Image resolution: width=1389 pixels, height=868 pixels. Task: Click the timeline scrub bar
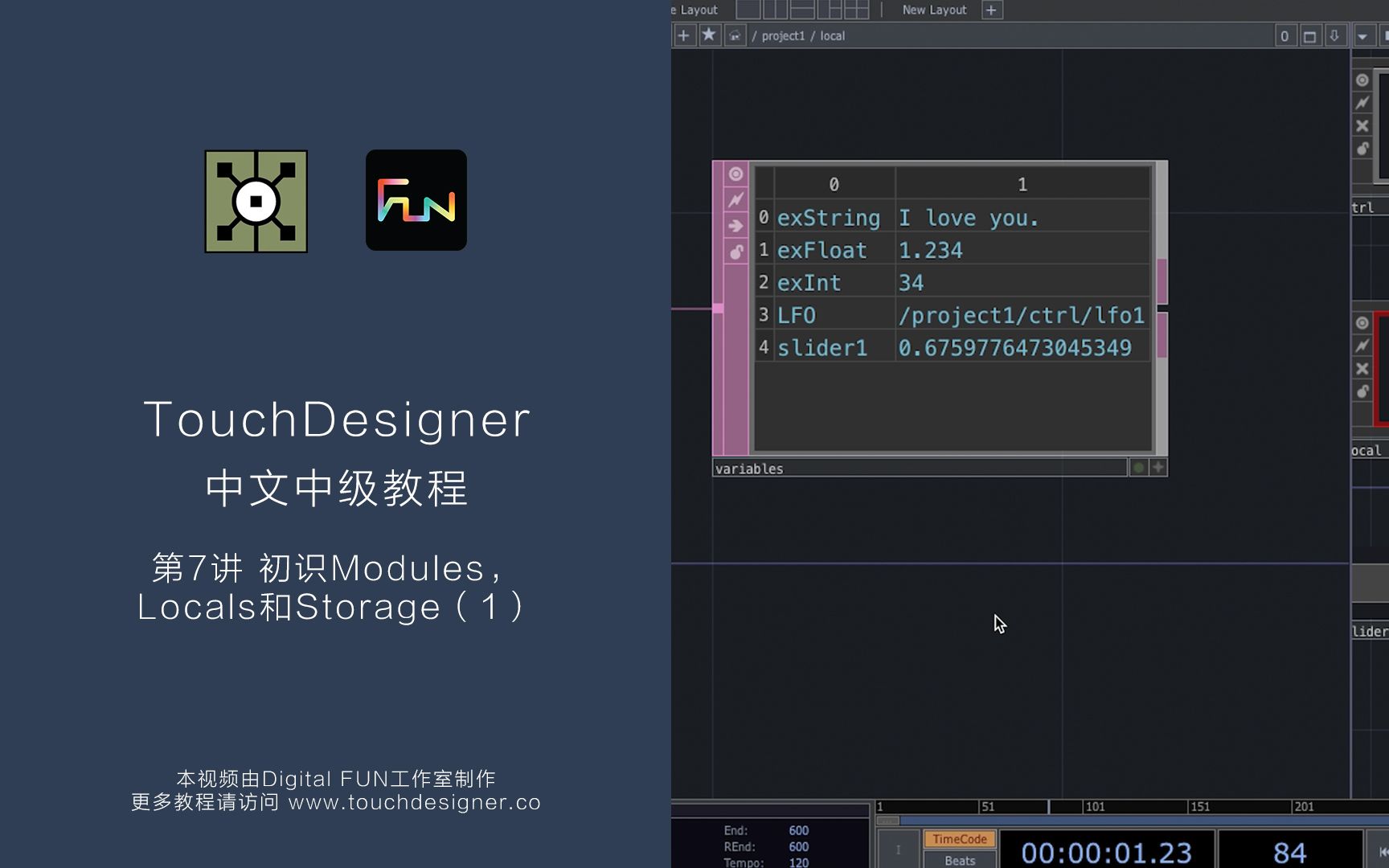click(1132, 807)
